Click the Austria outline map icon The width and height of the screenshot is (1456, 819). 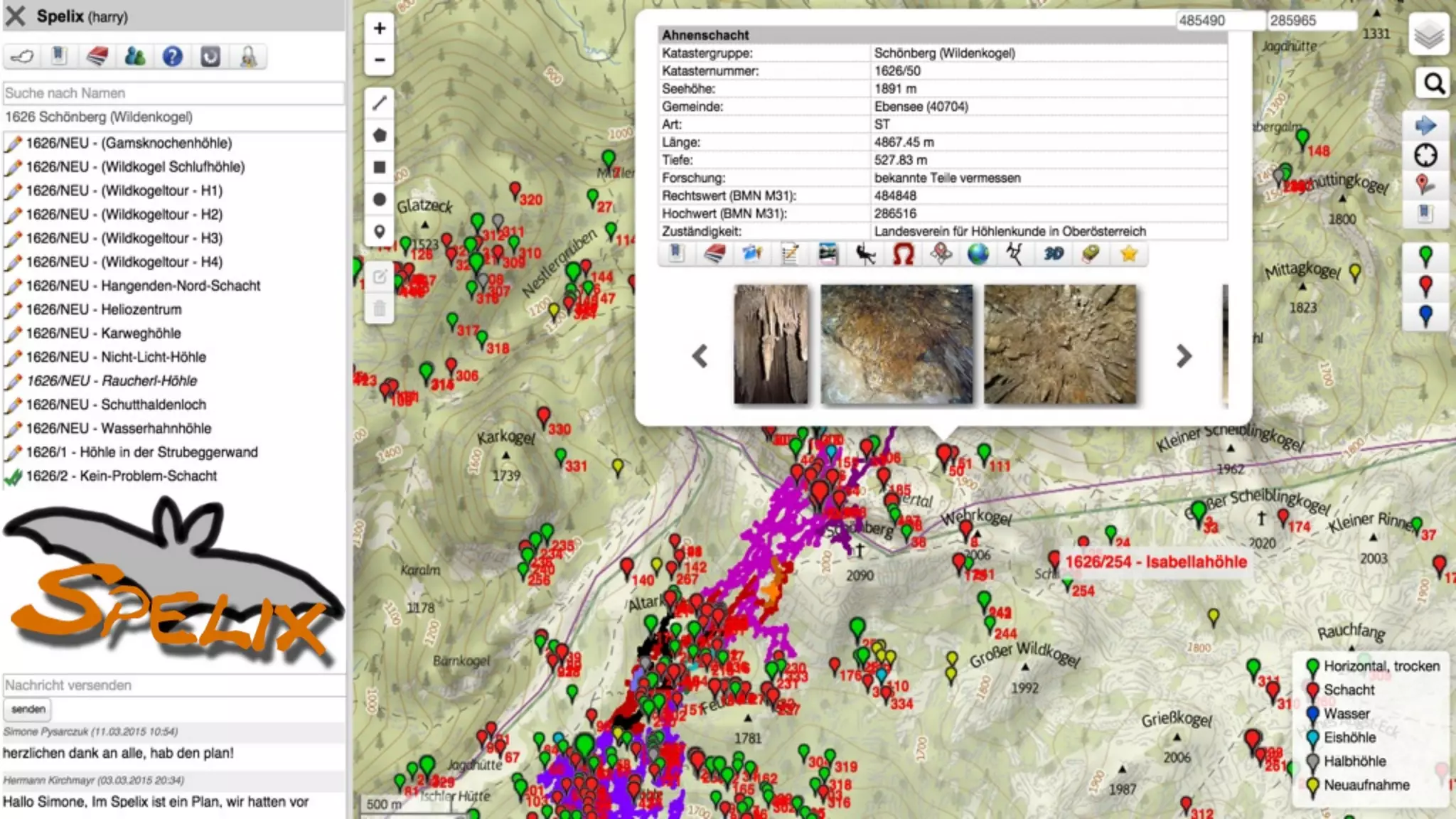tap(22, 56)
